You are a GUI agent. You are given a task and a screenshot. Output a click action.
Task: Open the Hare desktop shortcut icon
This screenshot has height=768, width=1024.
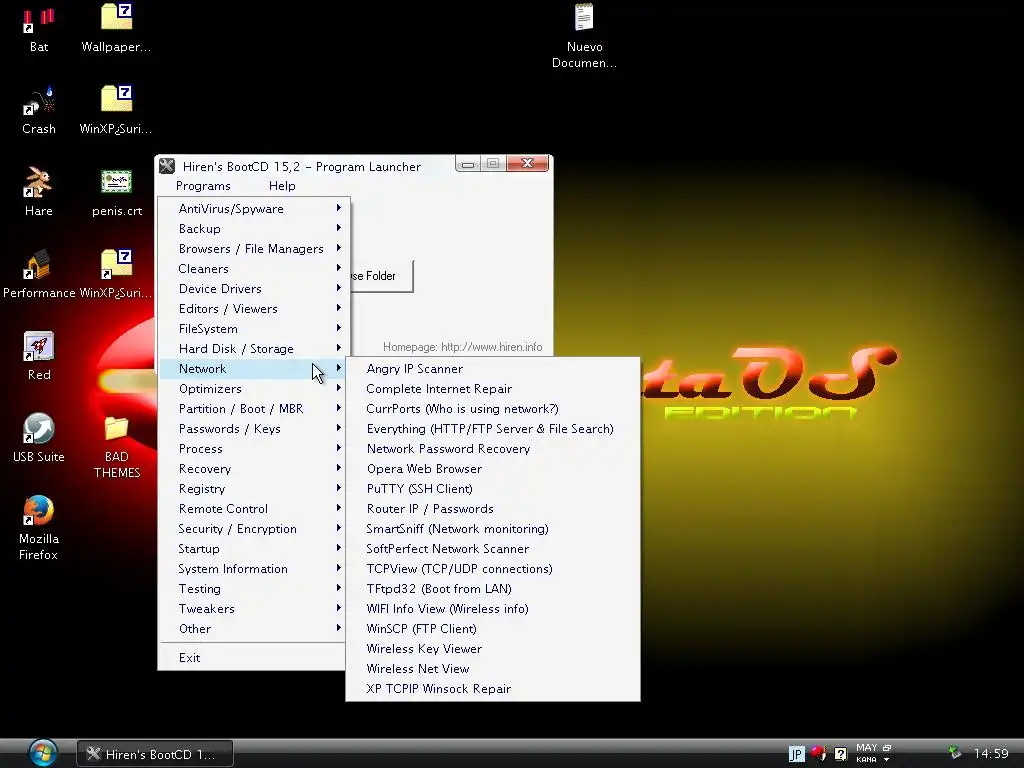tap(39, 182)
